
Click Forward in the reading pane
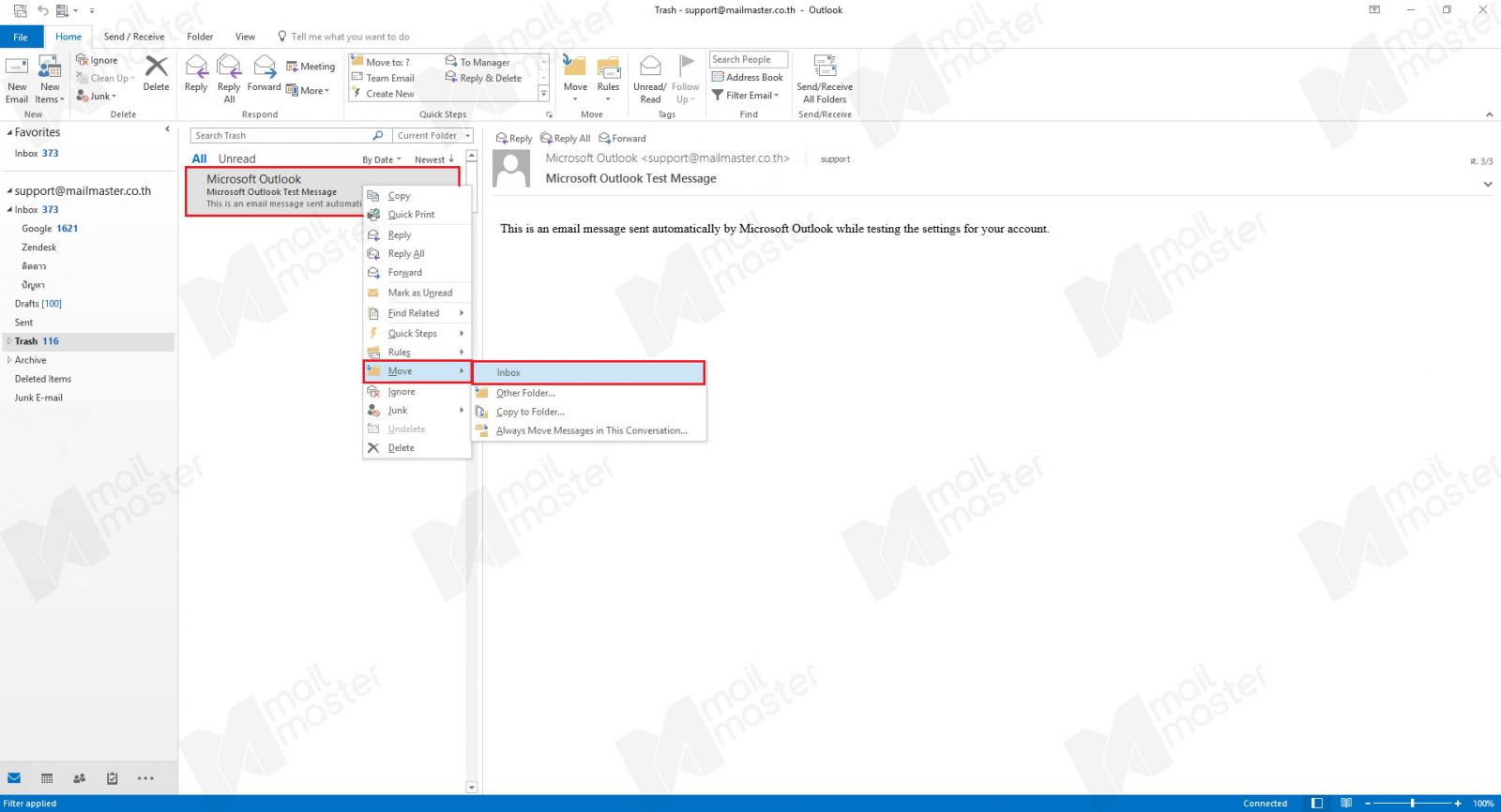623,139
